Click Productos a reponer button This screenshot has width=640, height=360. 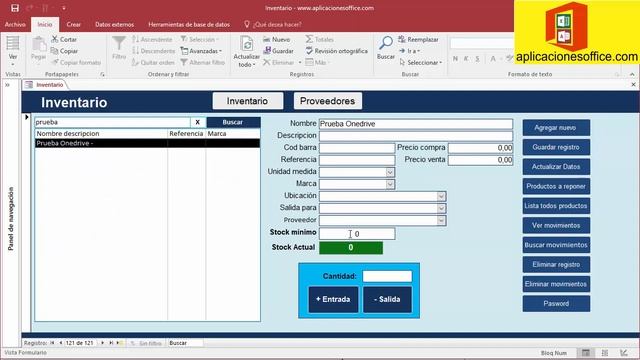tap(556, 186)
